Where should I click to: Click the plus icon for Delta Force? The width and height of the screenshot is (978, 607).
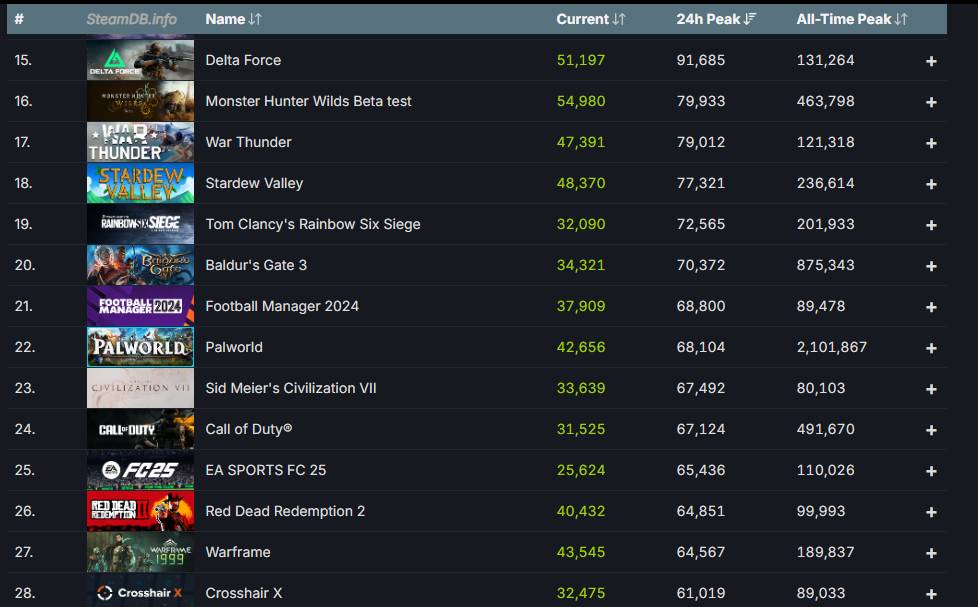click(931, 61)
